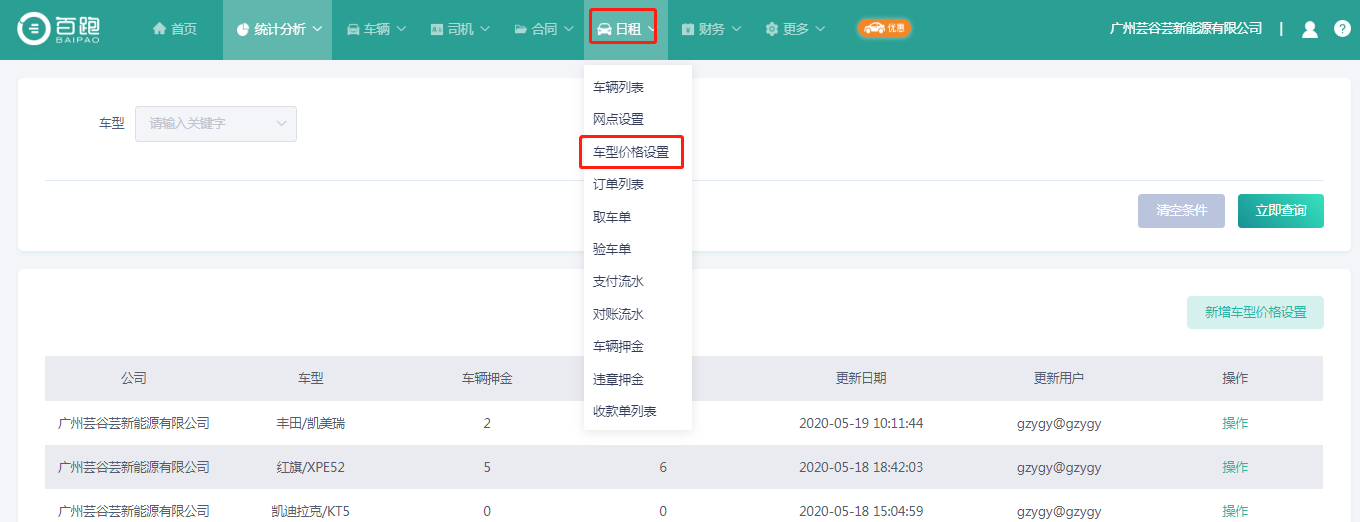Image resolution: width=1360 pixels, height=522 pixels.
Task: Go to 首页 home page
Action: (174, 29)
